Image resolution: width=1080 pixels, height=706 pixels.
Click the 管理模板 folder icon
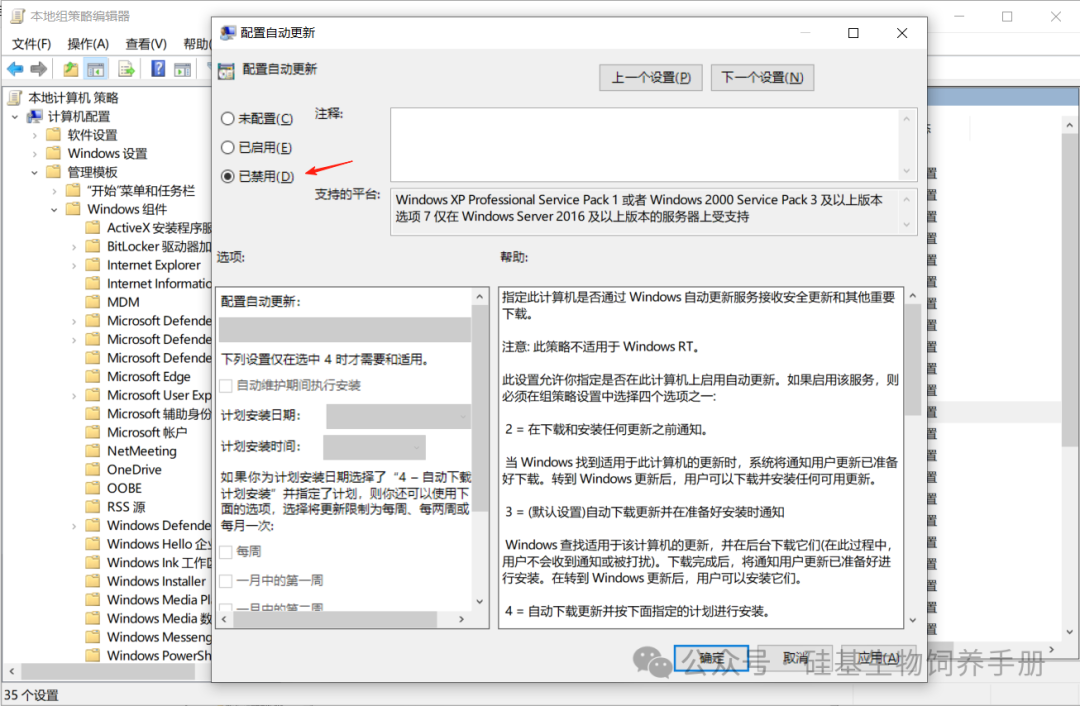click(53, 172)
